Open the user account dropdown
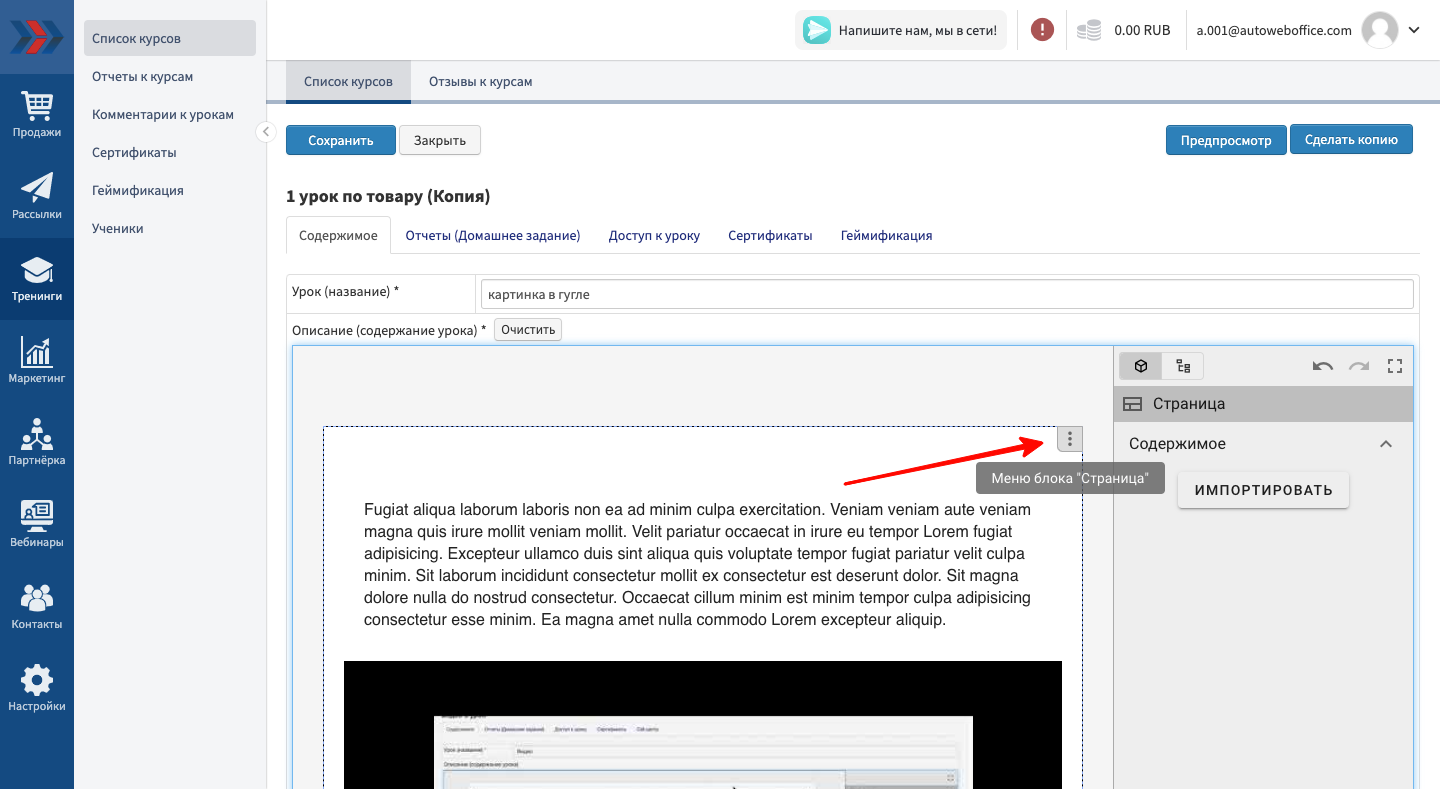This screenshot has width=1440, height=789. 1413,30
